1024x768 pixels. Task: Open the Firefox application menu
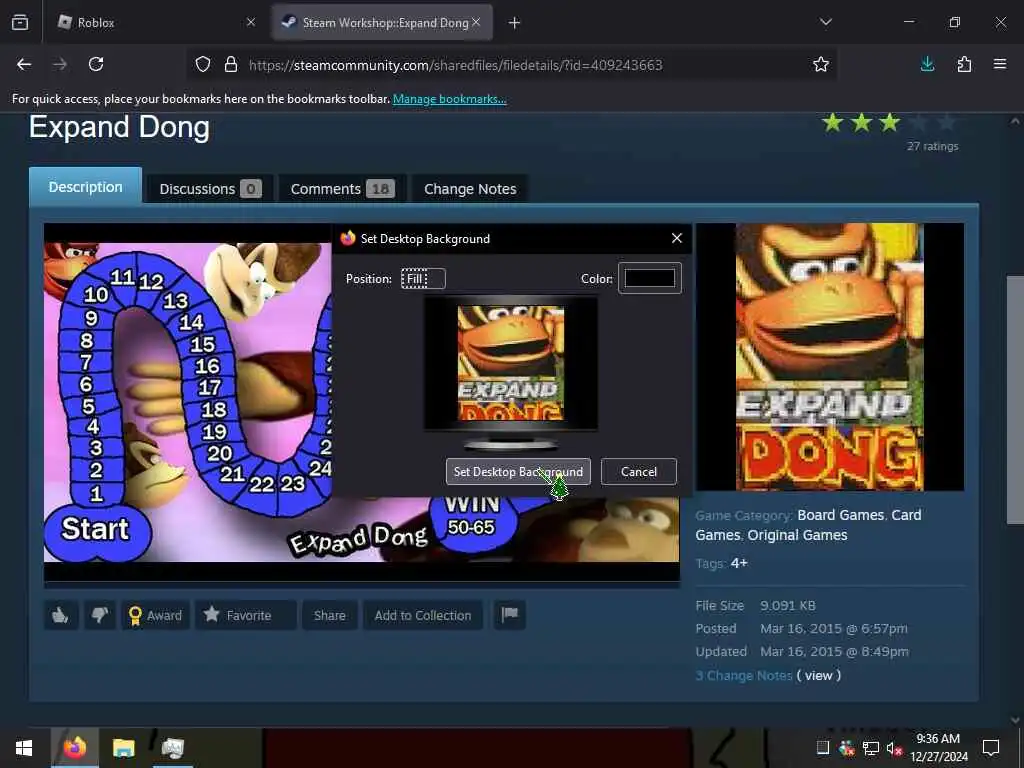pos(1000,64)
